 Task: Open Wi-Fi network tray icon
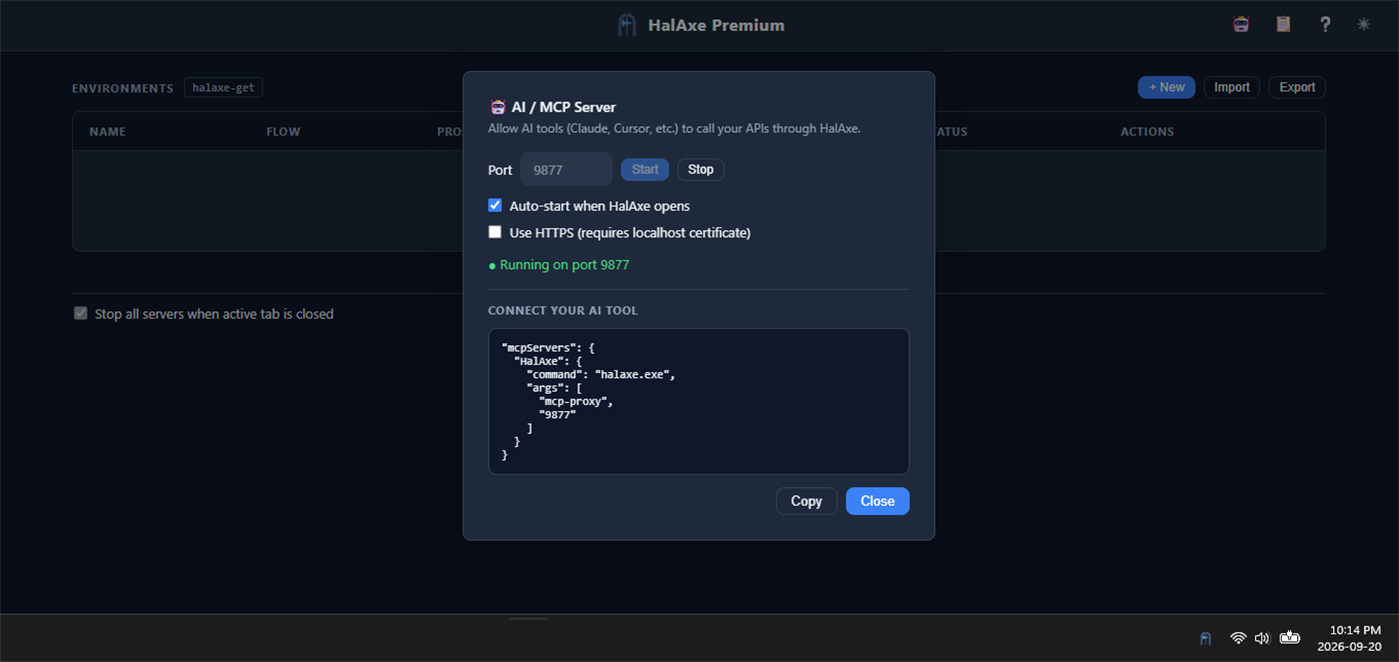1238,638
